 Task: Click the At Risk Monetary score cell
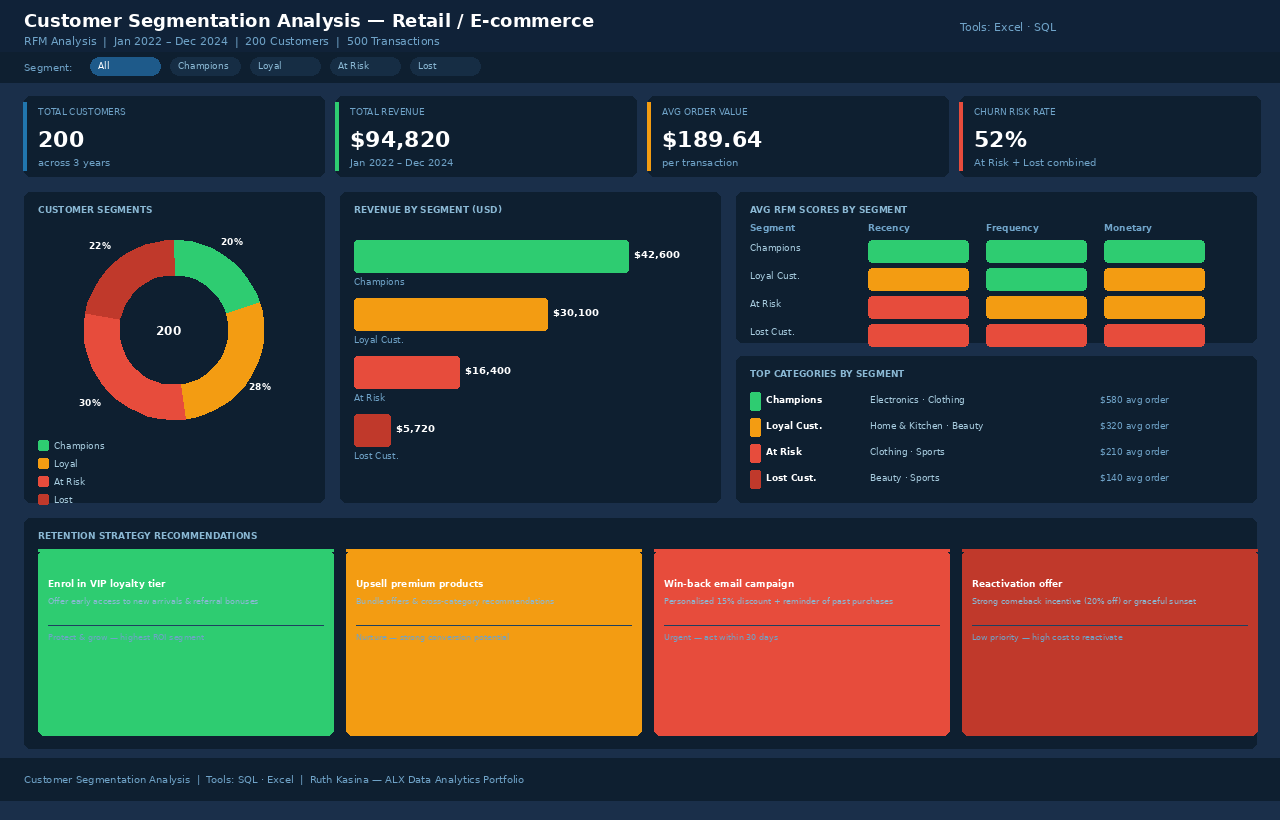click(1154, 308)
